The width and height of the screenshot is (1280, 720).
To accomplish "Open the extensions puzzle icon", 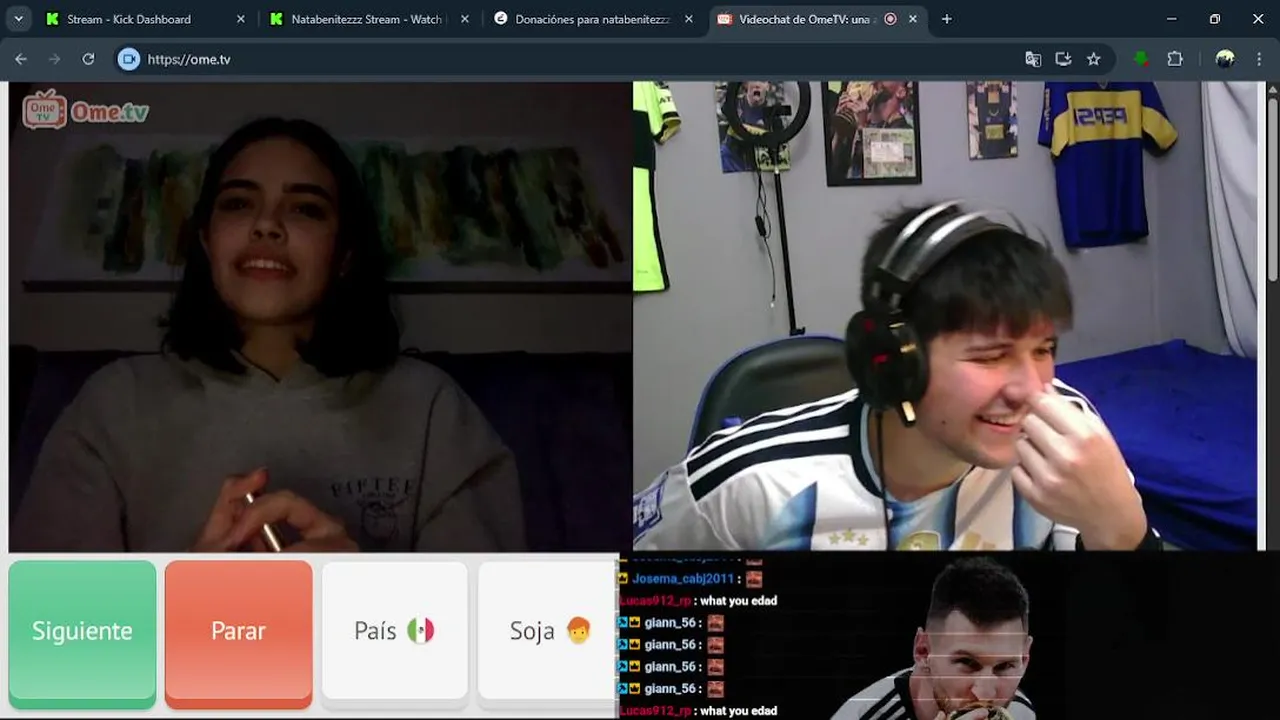I will coord(1175,59).
